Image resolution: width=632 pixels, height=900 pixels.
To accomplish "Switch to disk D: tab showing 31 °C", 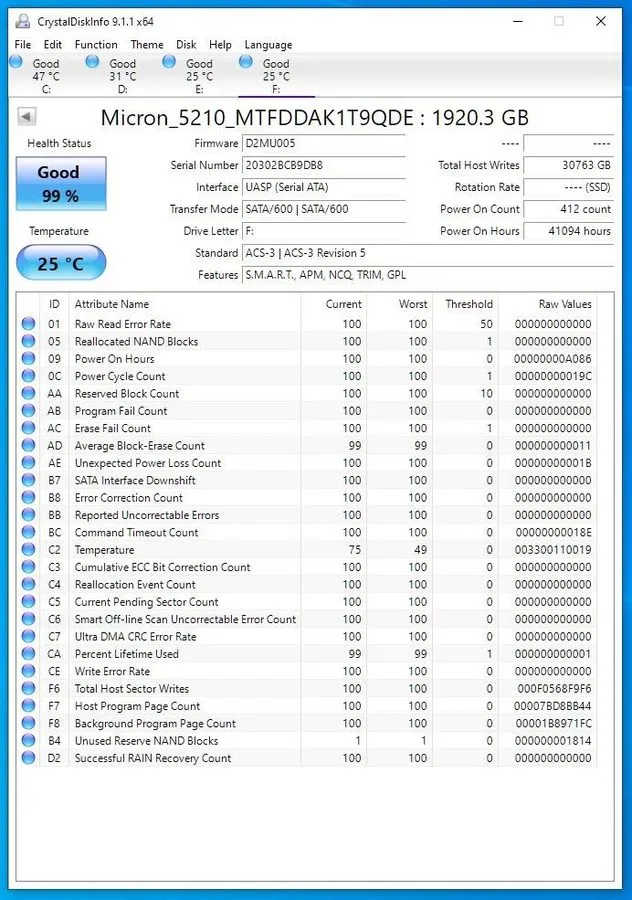I will point(123,76).
